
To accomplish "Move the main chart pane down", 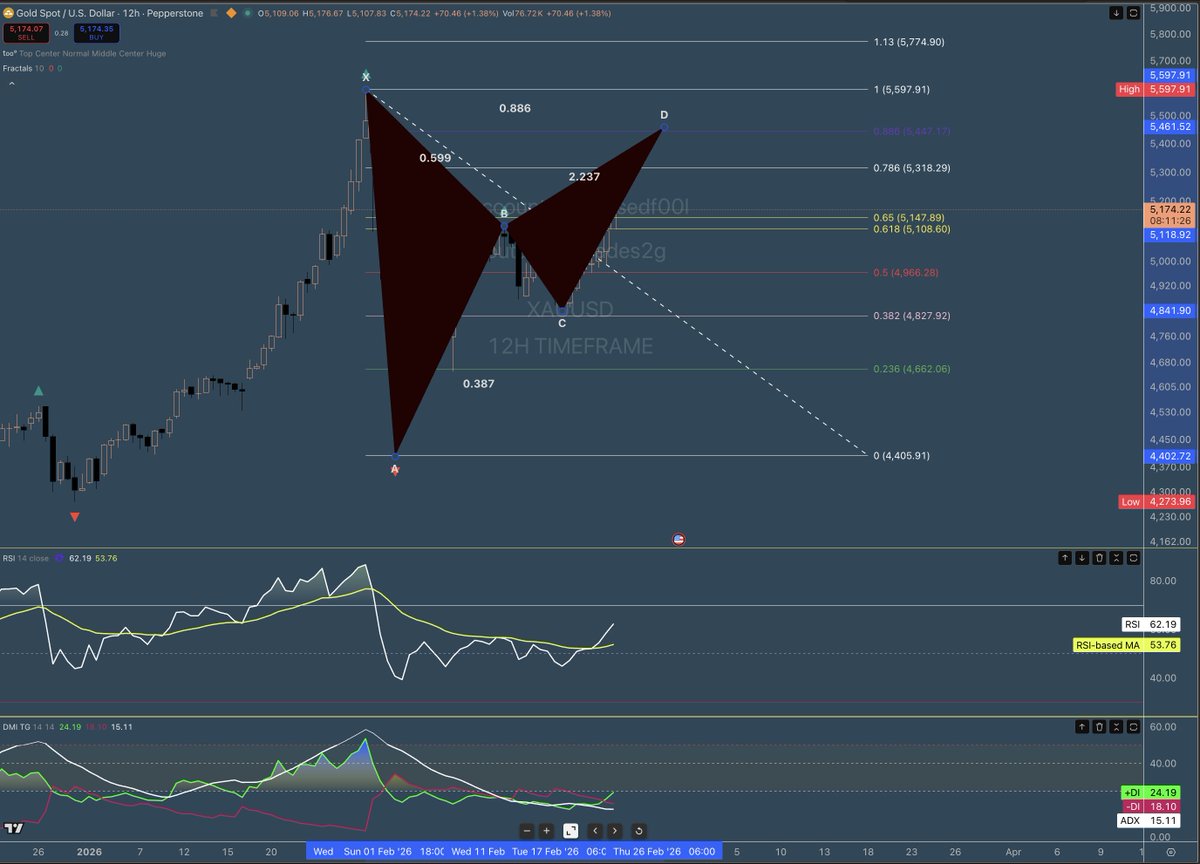I will coord(1116,14).
